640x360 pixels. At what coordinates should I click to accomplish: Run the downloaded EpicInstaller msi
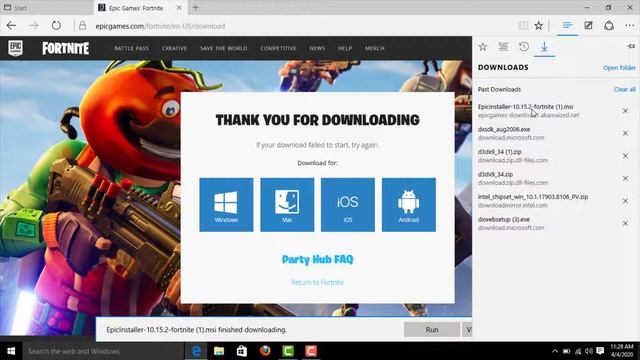432,329
